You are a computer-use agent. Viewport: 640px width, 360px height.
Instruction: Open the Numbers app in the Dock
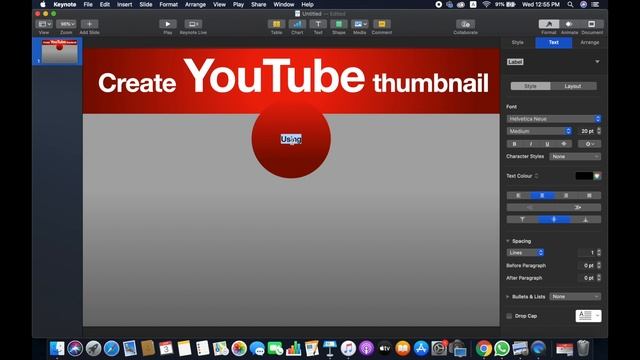293,349
